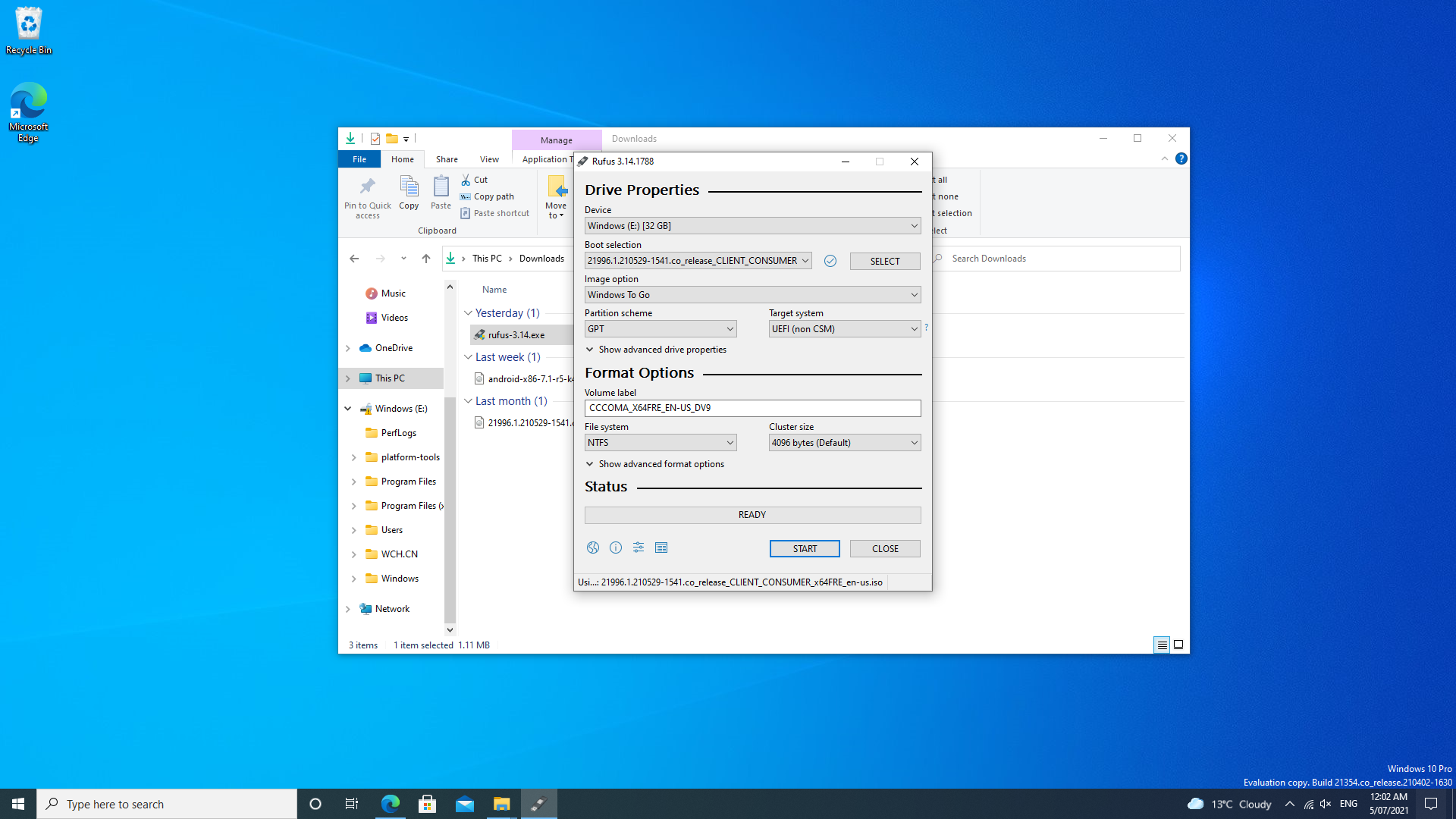This screenshot has width=1456, height=819.
Task: Click the Rufus log/event icon
Action: click(661, 548)
